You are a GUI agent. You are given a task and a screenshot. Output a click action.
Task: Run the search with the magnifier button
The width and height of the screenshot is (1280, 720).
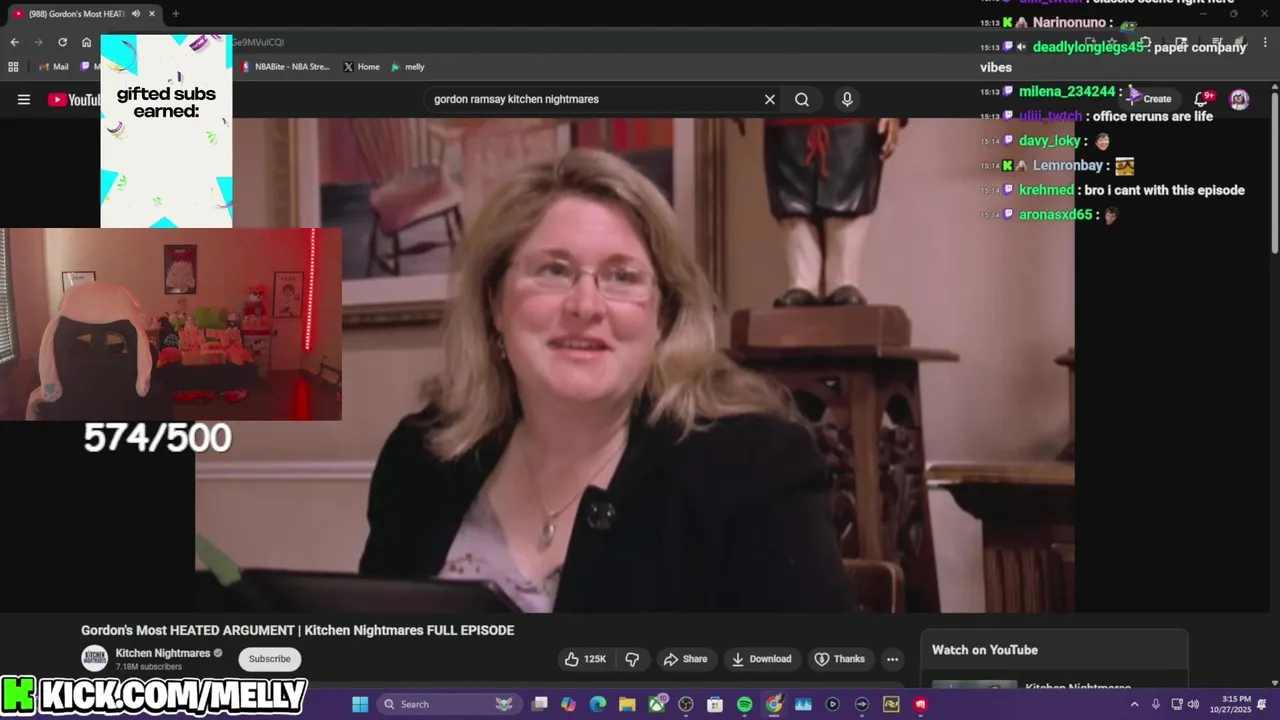(802, 99)
